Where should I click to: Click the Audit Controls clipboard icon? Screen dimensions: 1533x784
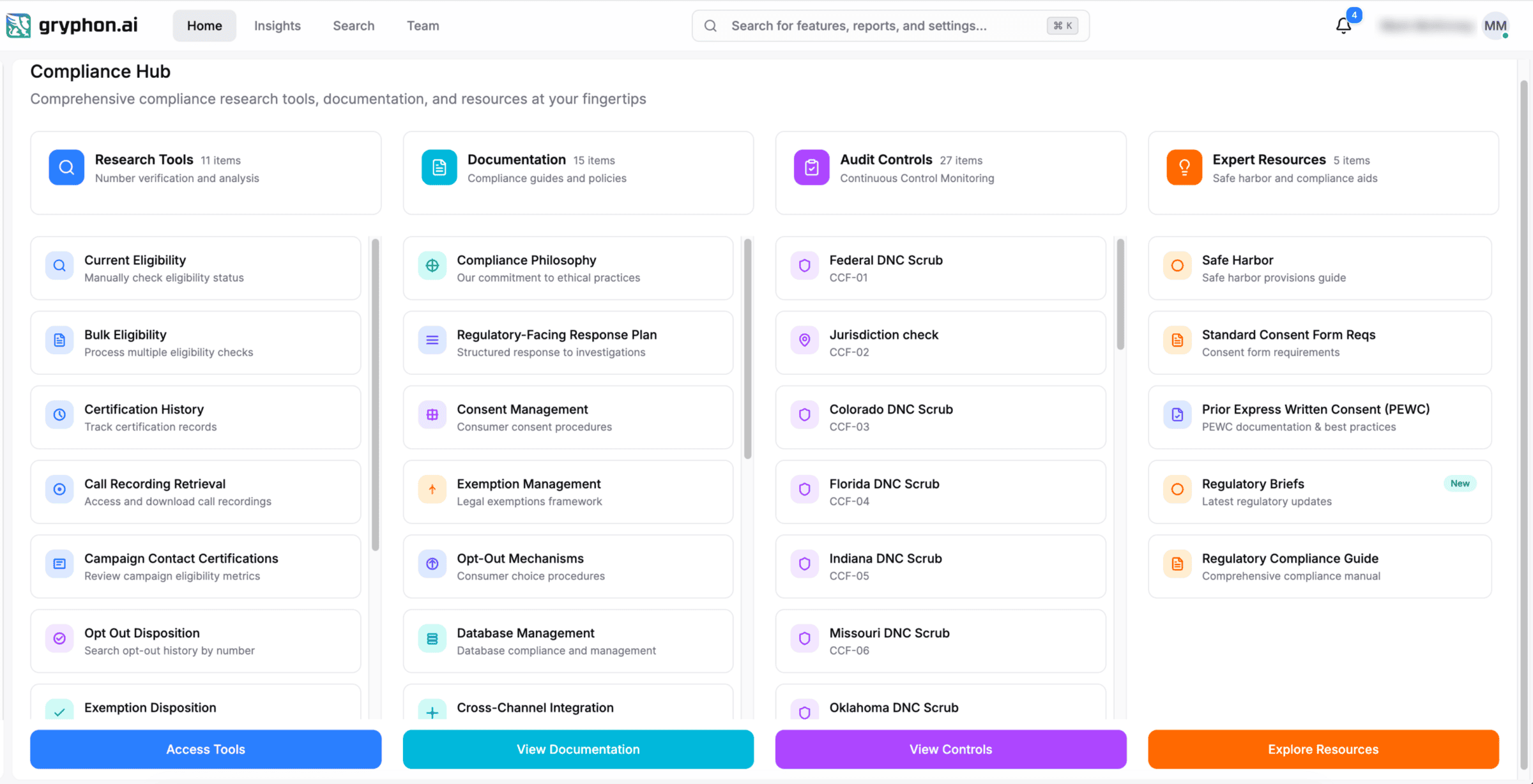point(811,167)
